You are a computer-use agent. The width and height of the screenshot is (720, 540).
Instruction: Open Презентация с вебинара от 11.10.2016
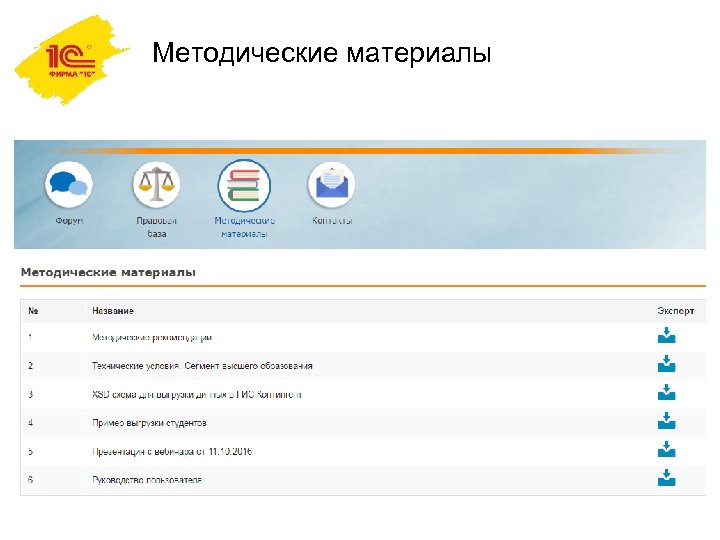[x=172, y=451]
